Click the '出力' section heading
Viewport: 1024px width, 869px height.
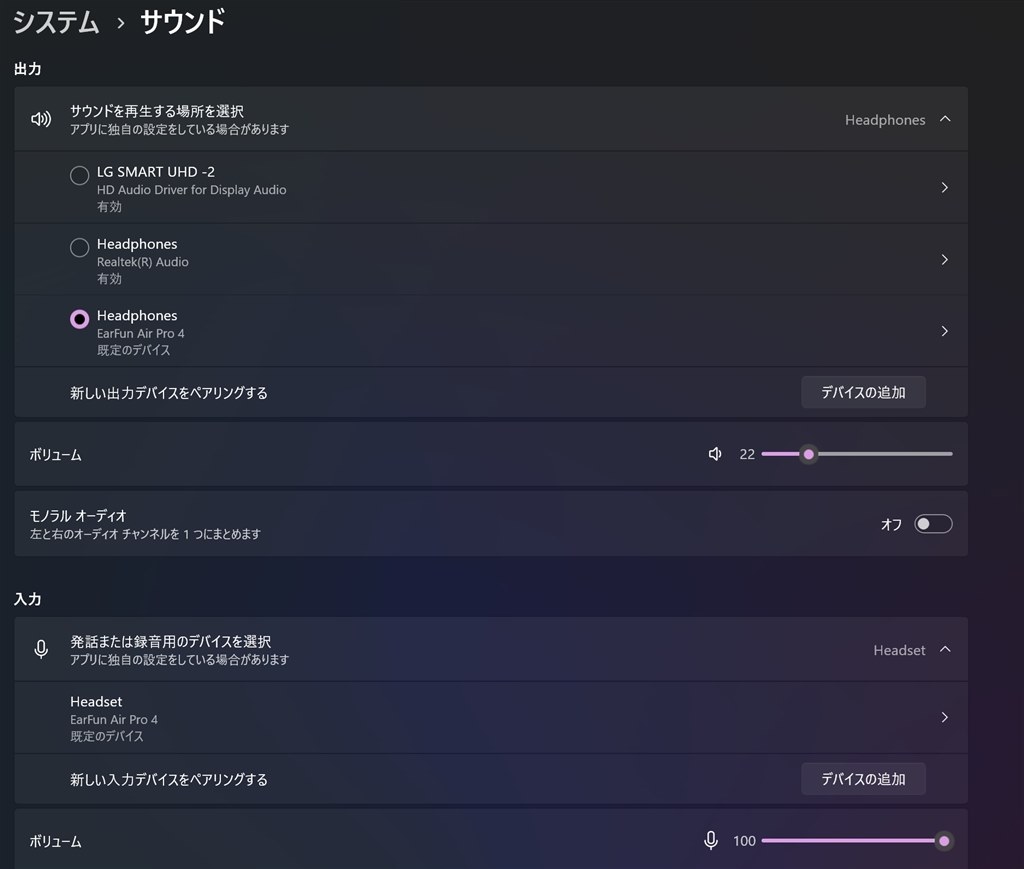tap(27, 69)
